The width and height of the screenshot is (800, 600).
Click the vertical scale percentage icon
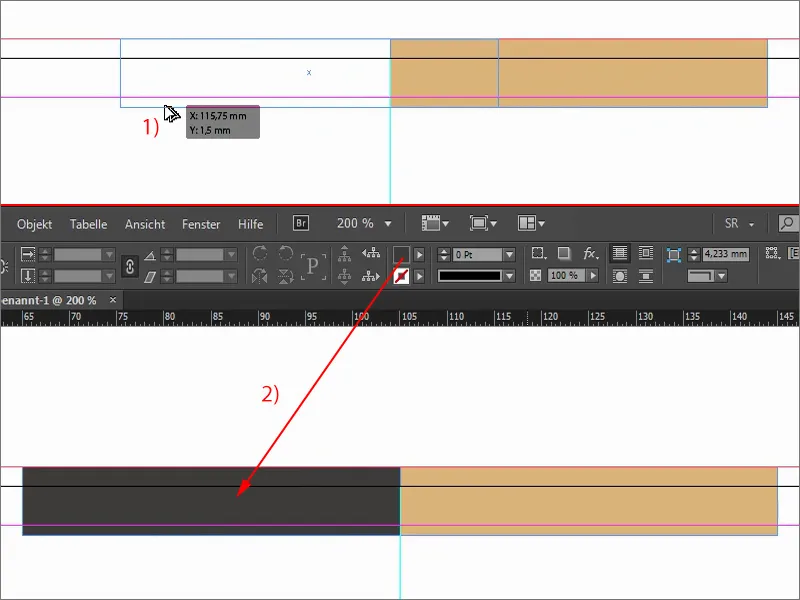point(28,276)
